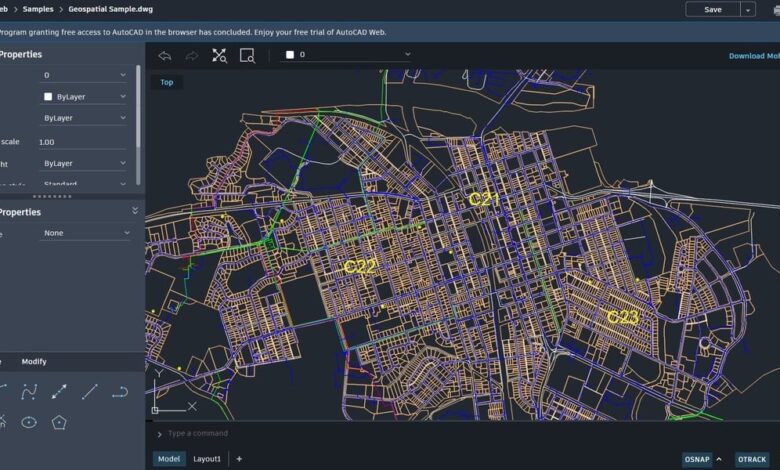The image size is (780, 470).
Task: Open the Save options dropdown arrow
Action: 748,9
